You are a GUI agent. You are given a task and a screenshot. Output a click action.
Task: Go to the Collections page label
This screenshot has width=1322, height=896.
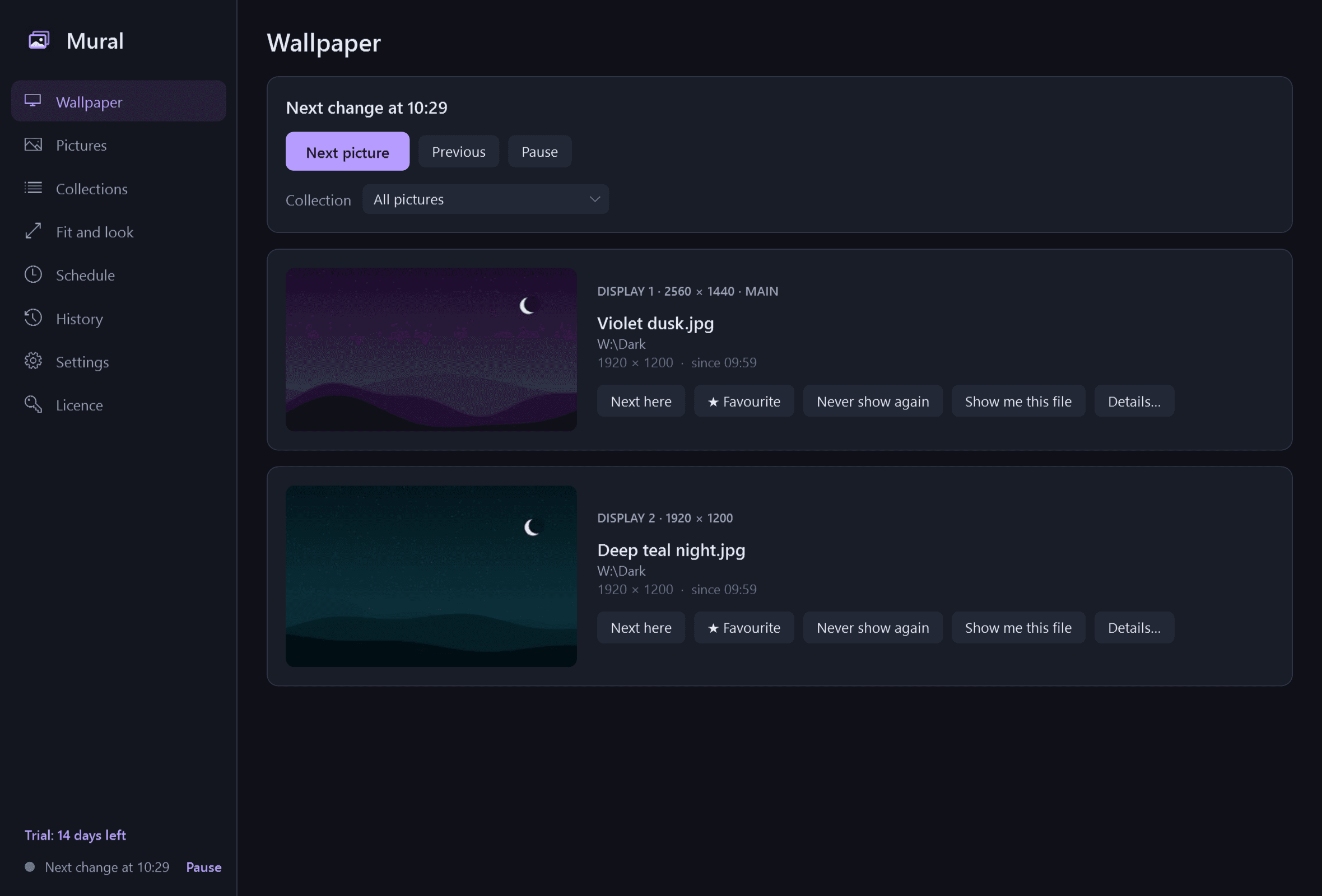pos(91,188)
